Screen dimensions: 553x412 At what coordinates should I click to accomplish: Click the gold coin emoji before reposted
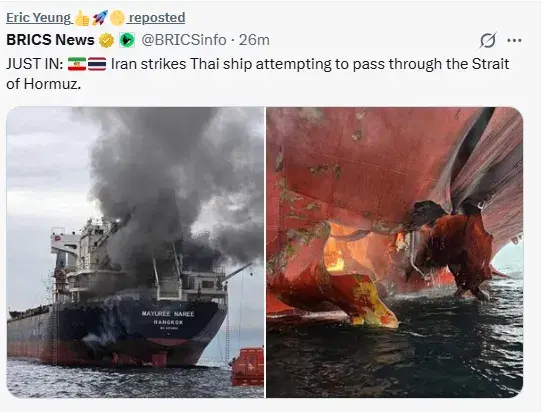click(x=117, y=18)
